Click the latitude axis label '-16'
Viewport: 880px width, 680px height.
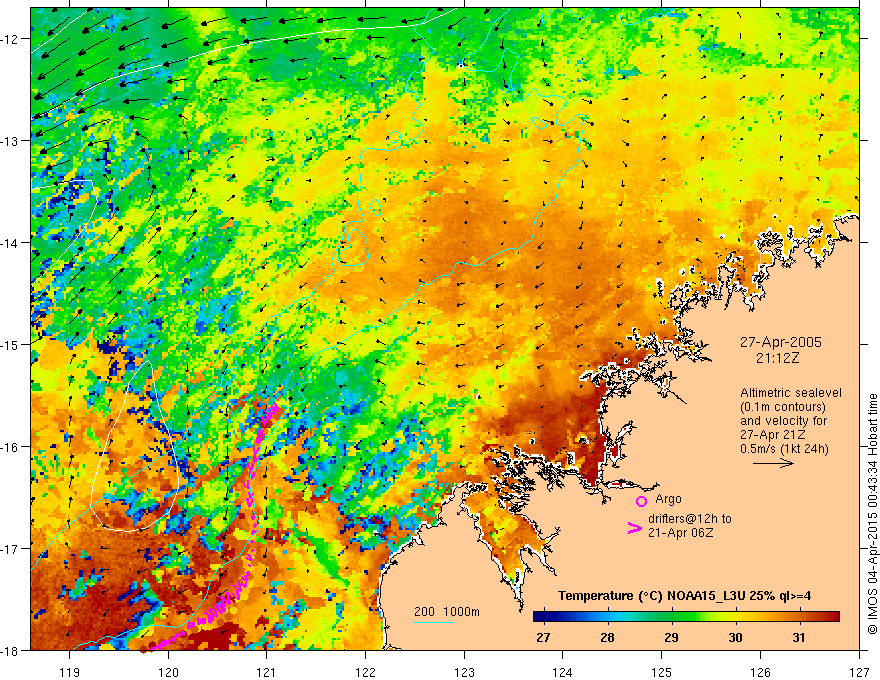point(10,447)
